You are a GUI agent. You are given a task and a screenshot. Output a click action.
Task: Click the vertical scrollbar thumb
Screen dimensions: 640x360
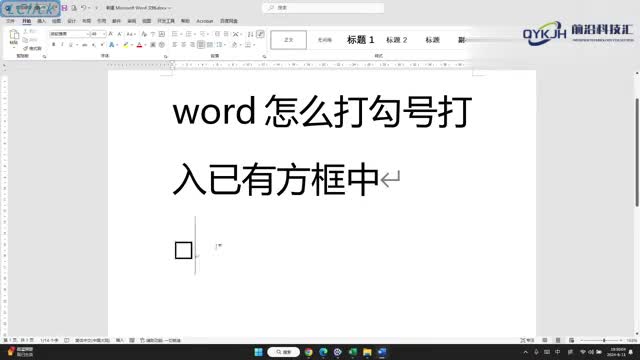tap(637, 152)
